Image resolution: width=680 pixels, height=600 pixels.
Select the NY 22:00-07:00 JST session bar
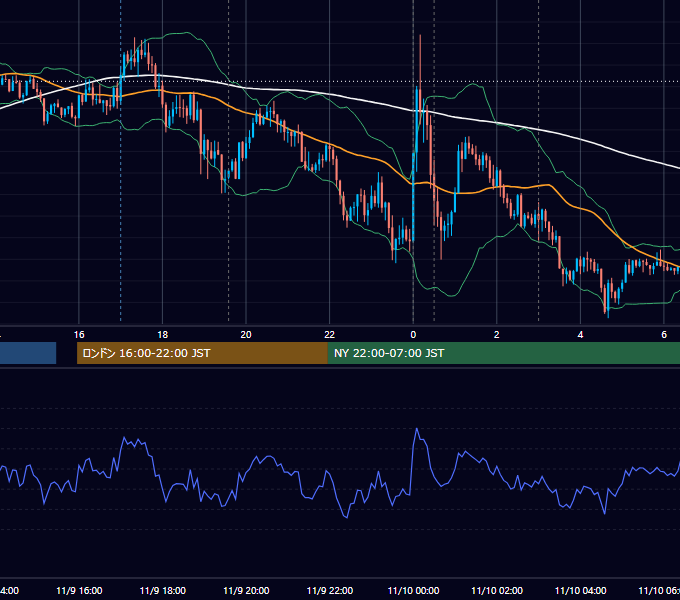pyautogui.click(x=504, y=353)
